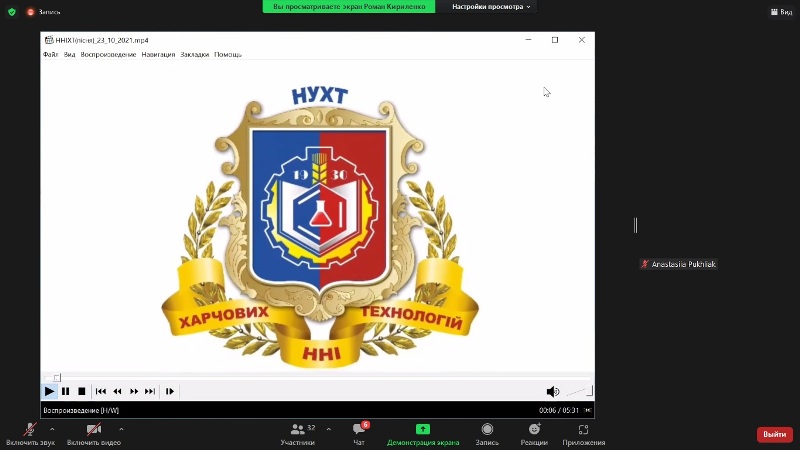Screen dimensions: 800x450
Task: Click the red Выйти leave button
Action: (x=774, y=434)
